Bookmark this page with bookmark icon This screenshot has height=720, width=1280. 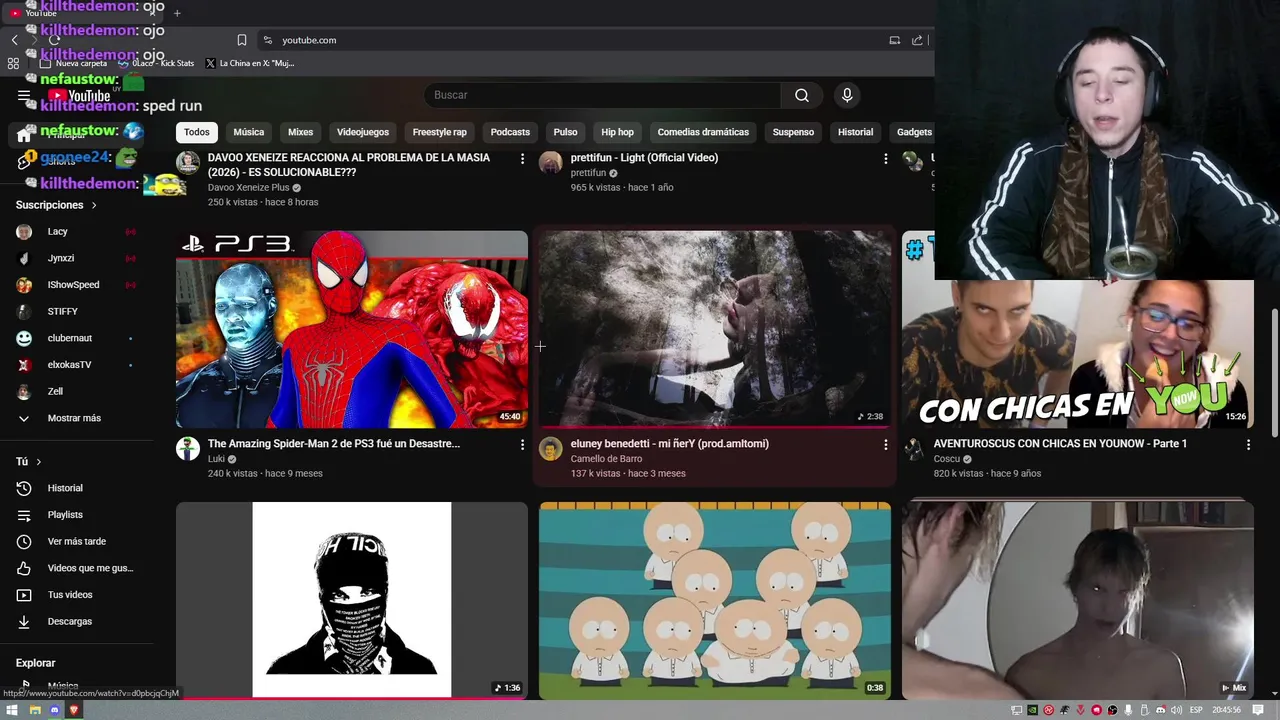tap(242, 40)
